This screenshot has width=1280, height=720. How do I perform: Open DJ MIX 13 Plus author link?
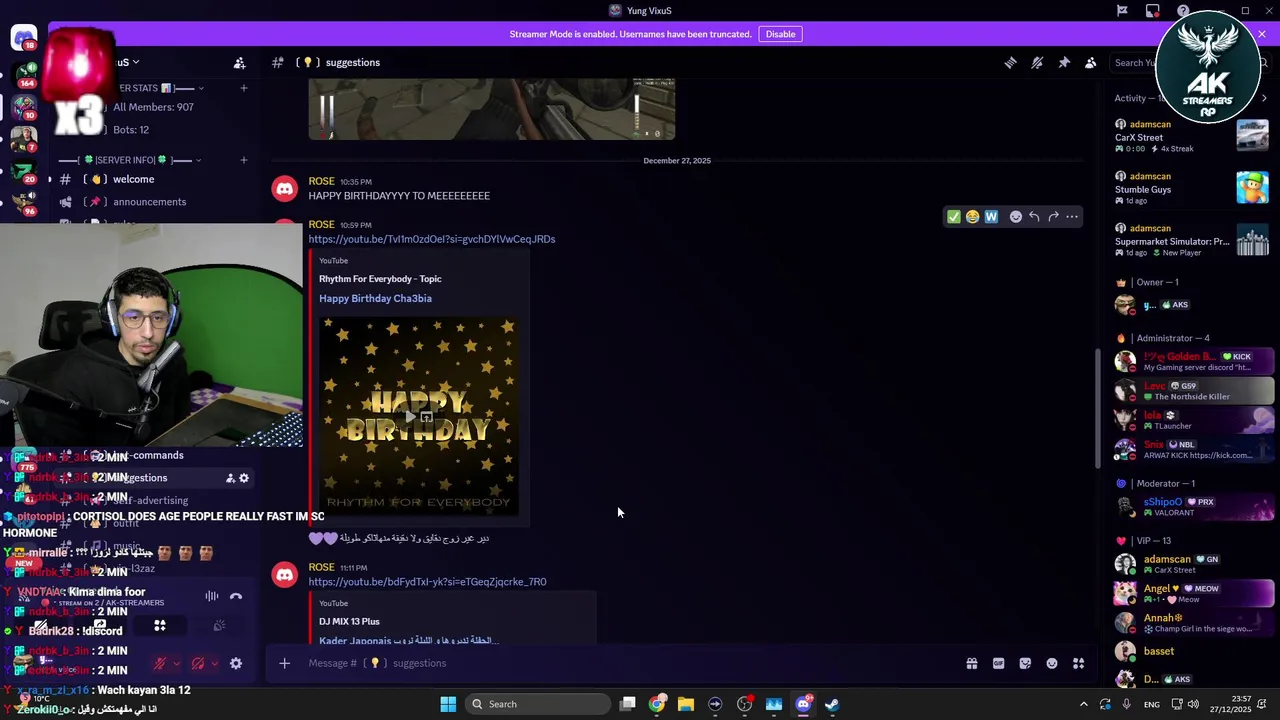pos(349,622)
